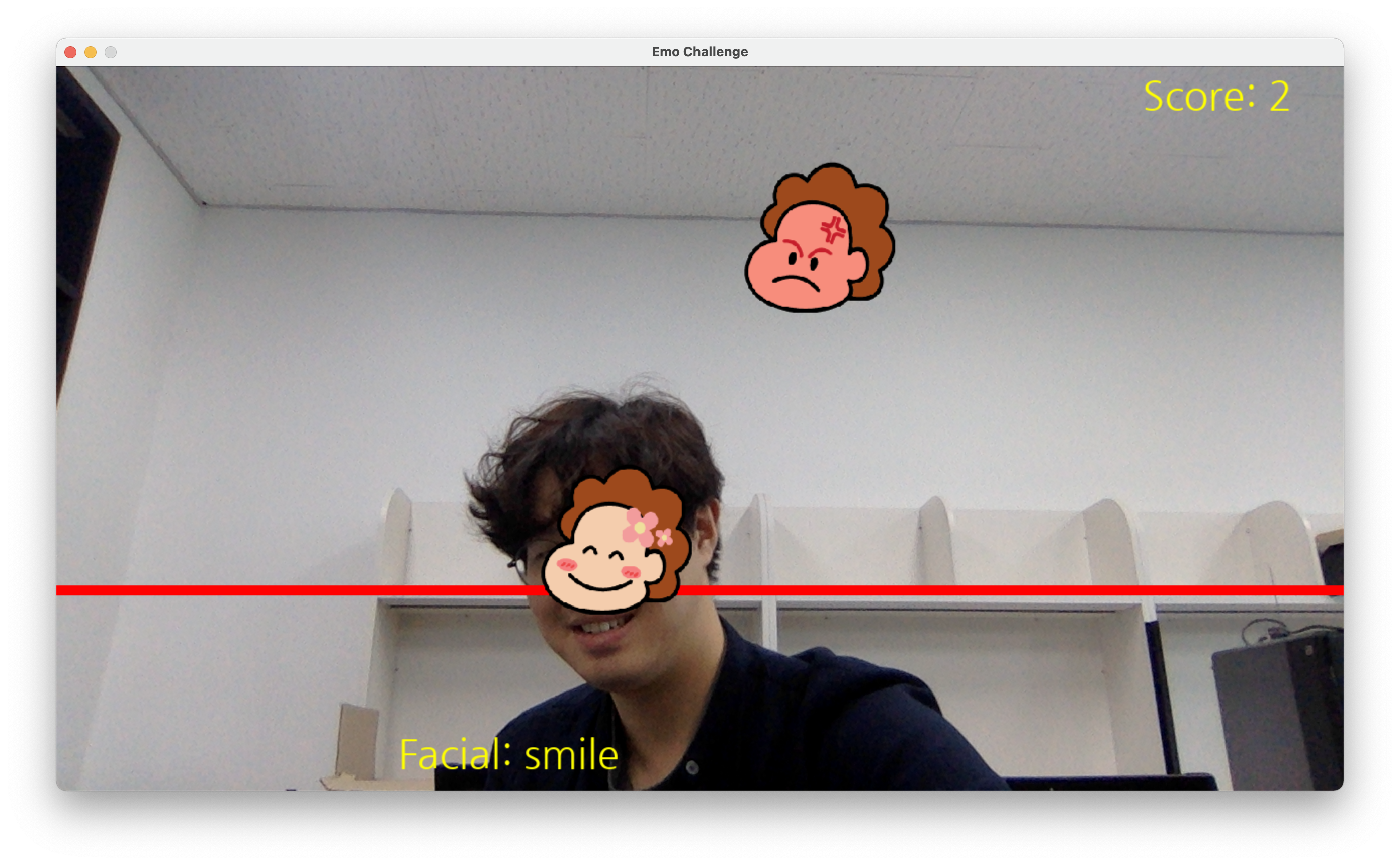Image resolution: width=1400 pixels, height=865 pixels.
Task: Click the score number 2
Action: (x=1279, y=96)
